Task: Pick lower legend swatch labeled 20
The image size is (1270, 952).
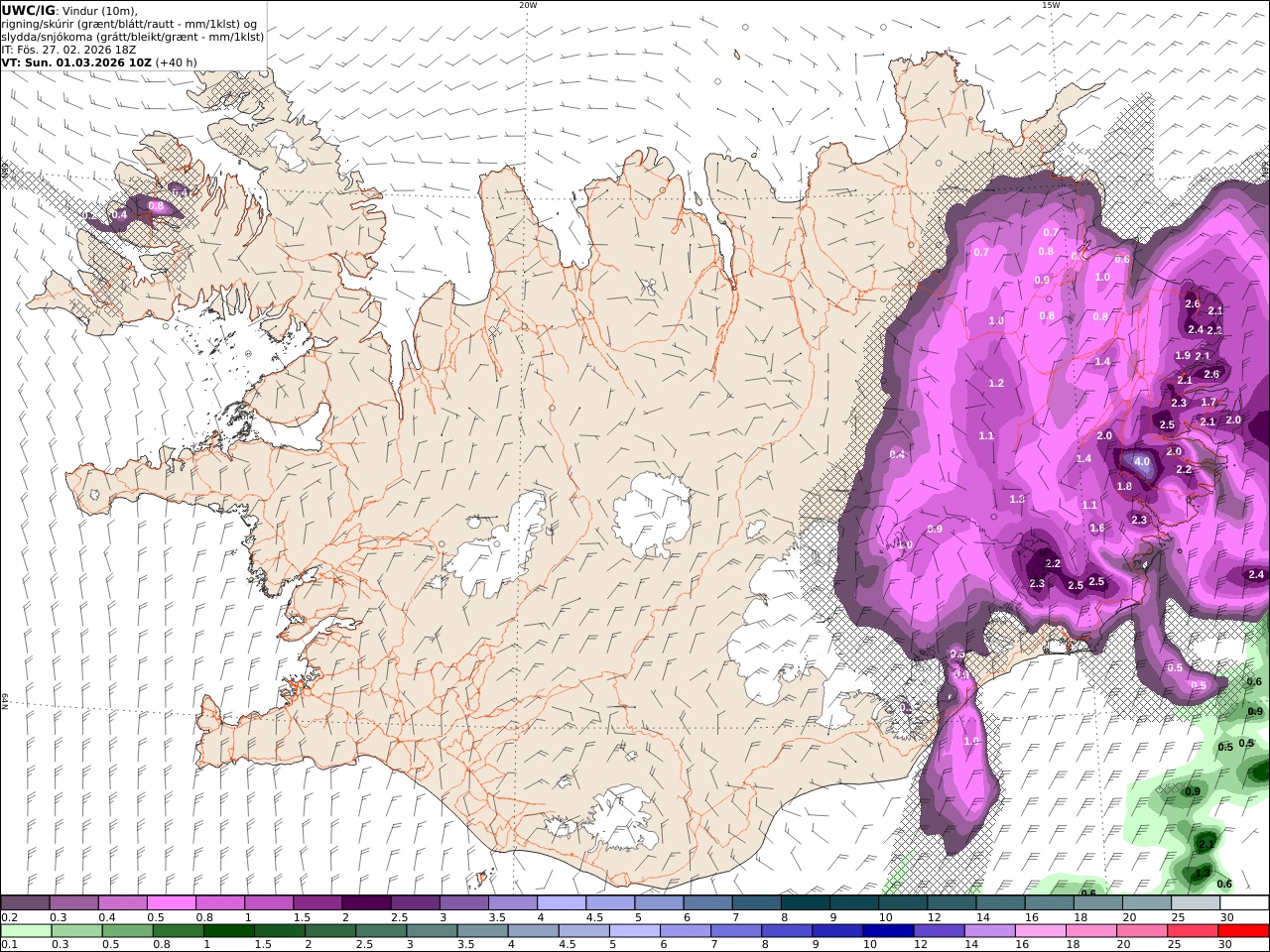Action: click(1141, 931)
